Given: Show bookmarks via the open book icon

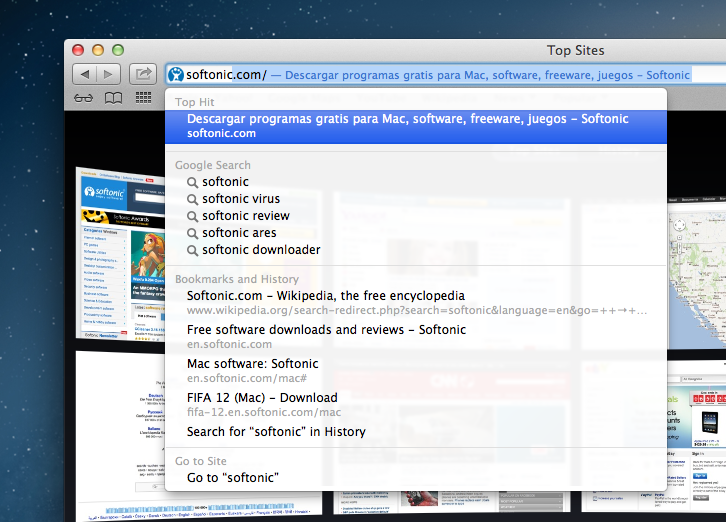Looking at the screenshot, I should 114,98.
